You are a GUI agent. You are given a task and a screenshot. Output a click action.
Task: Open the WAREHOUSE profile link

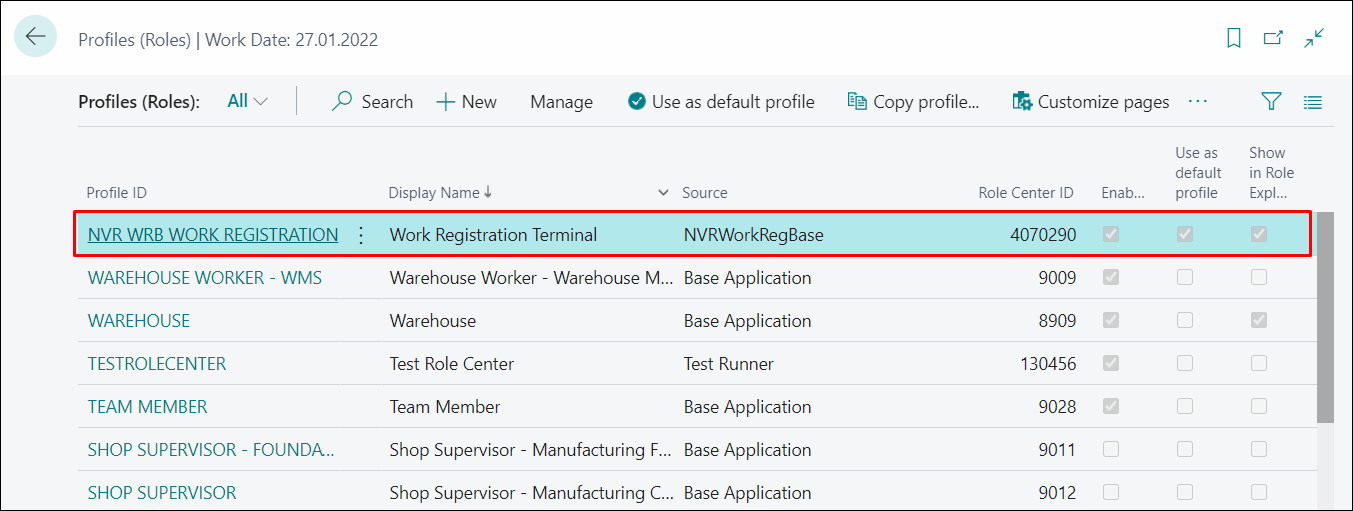[x=139, y=321]
